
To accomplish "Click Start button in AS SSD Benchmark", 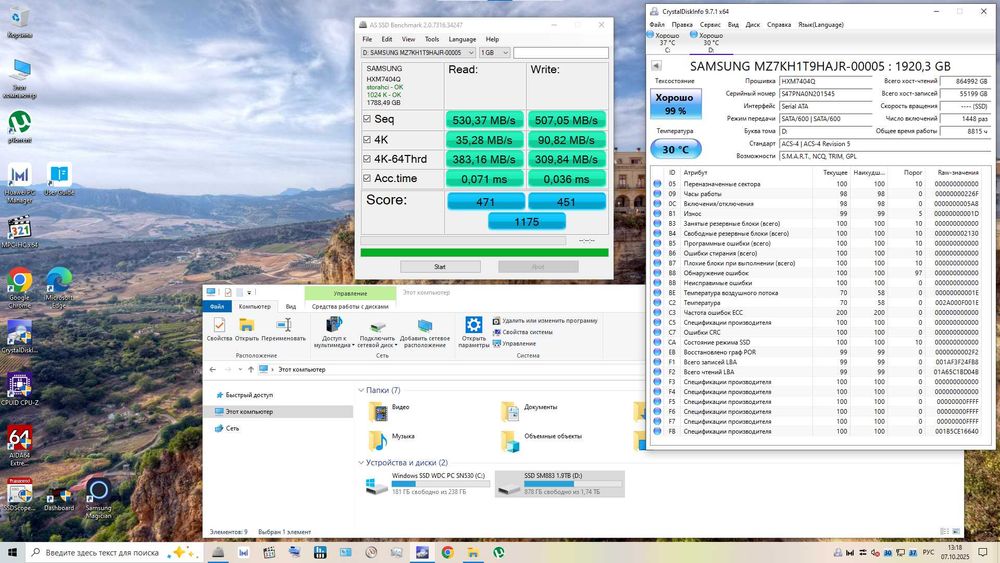I will 440,267.
